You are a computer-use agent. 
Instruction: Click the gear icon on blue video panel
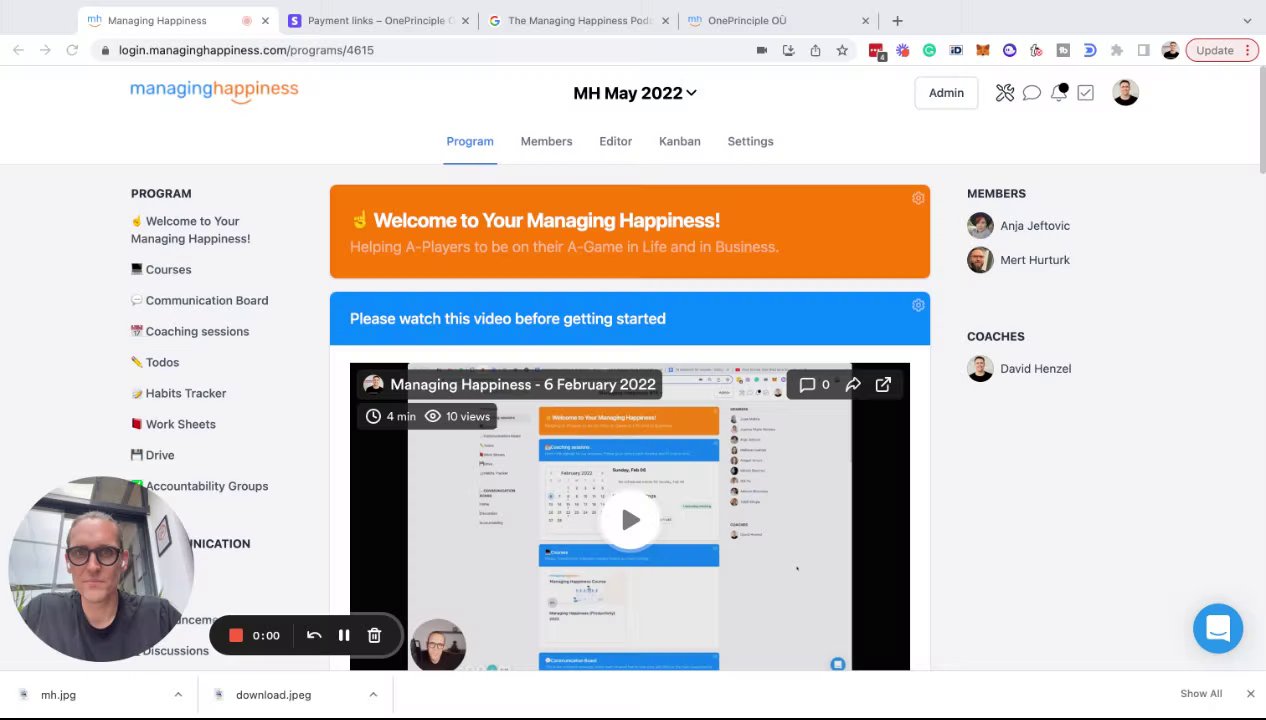pos(918,305)
